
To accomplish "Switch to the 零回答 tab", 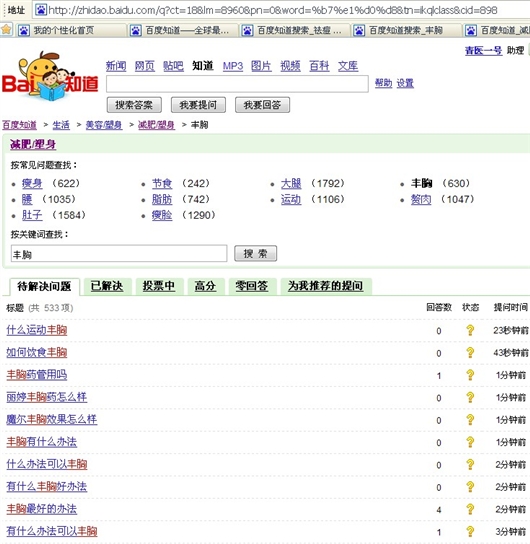I will tap(252, 286).
